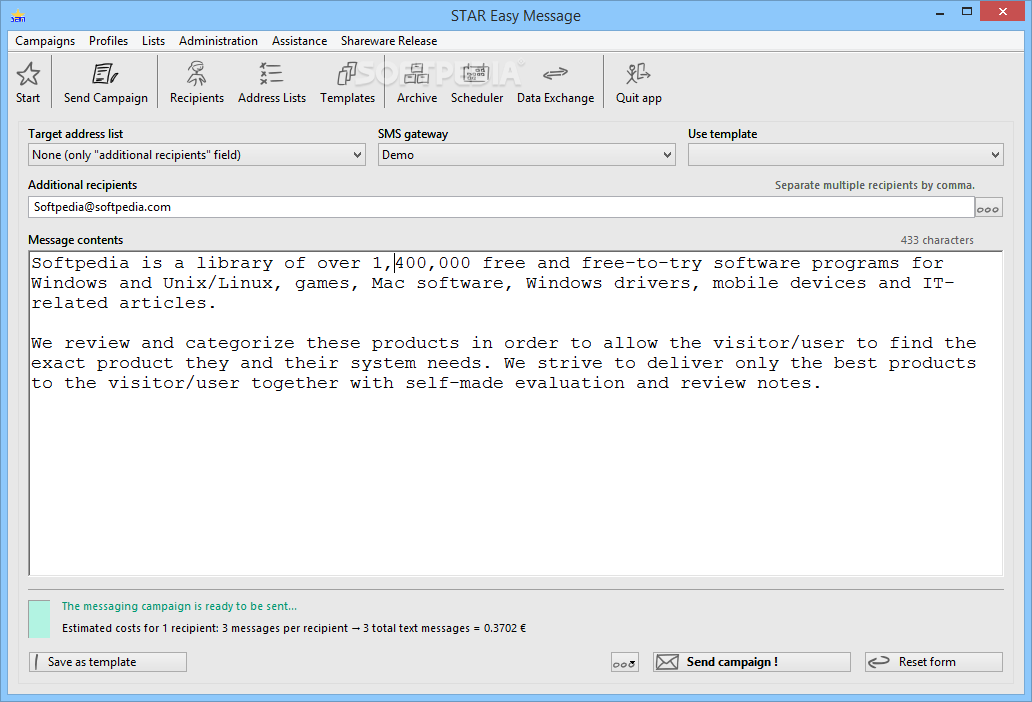
Task: Click the Send campaign ! button
Action: click(x=752, y=662)
